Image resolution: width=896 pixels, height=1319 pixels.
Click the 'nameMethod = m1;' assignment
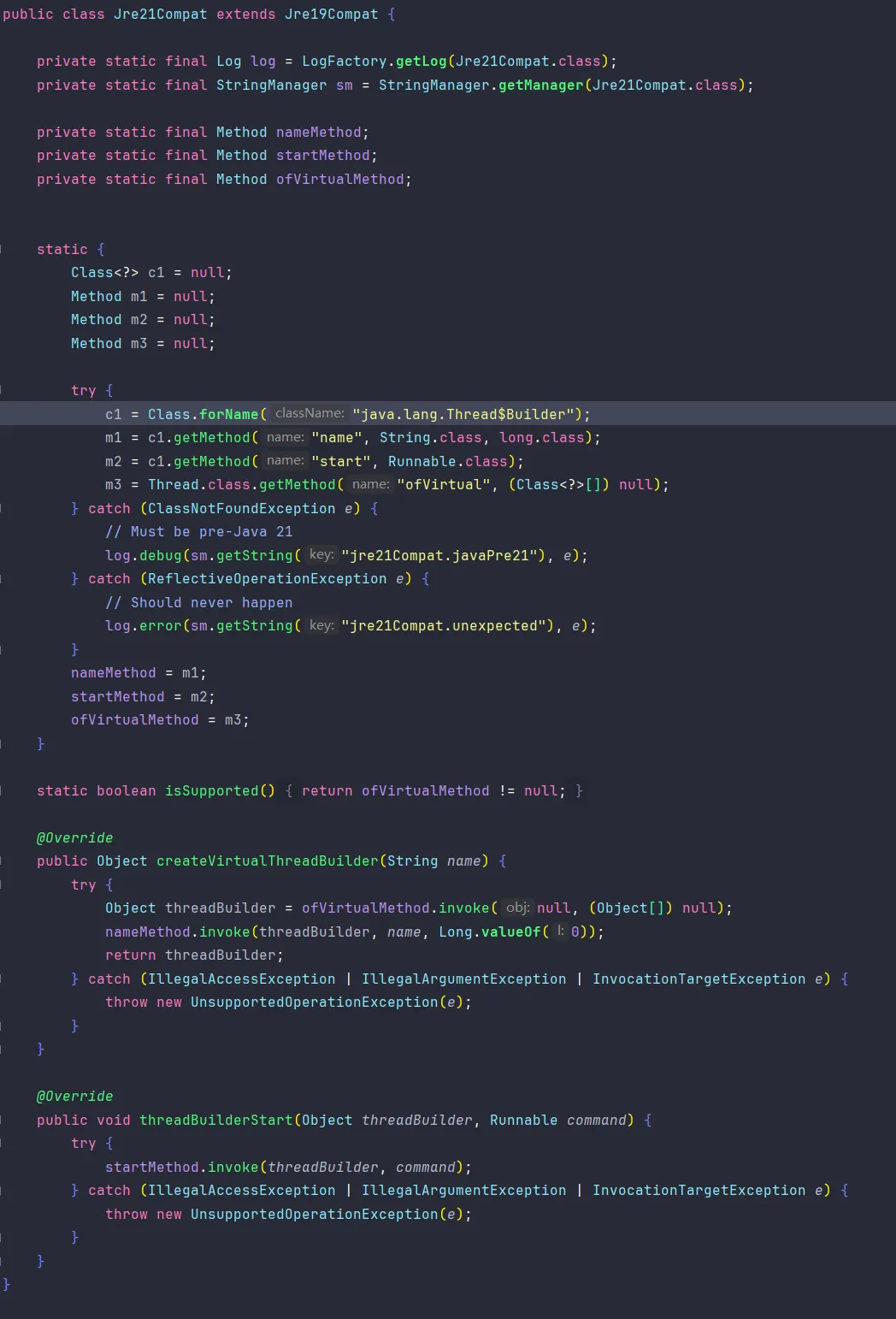(x=139, y=673)
